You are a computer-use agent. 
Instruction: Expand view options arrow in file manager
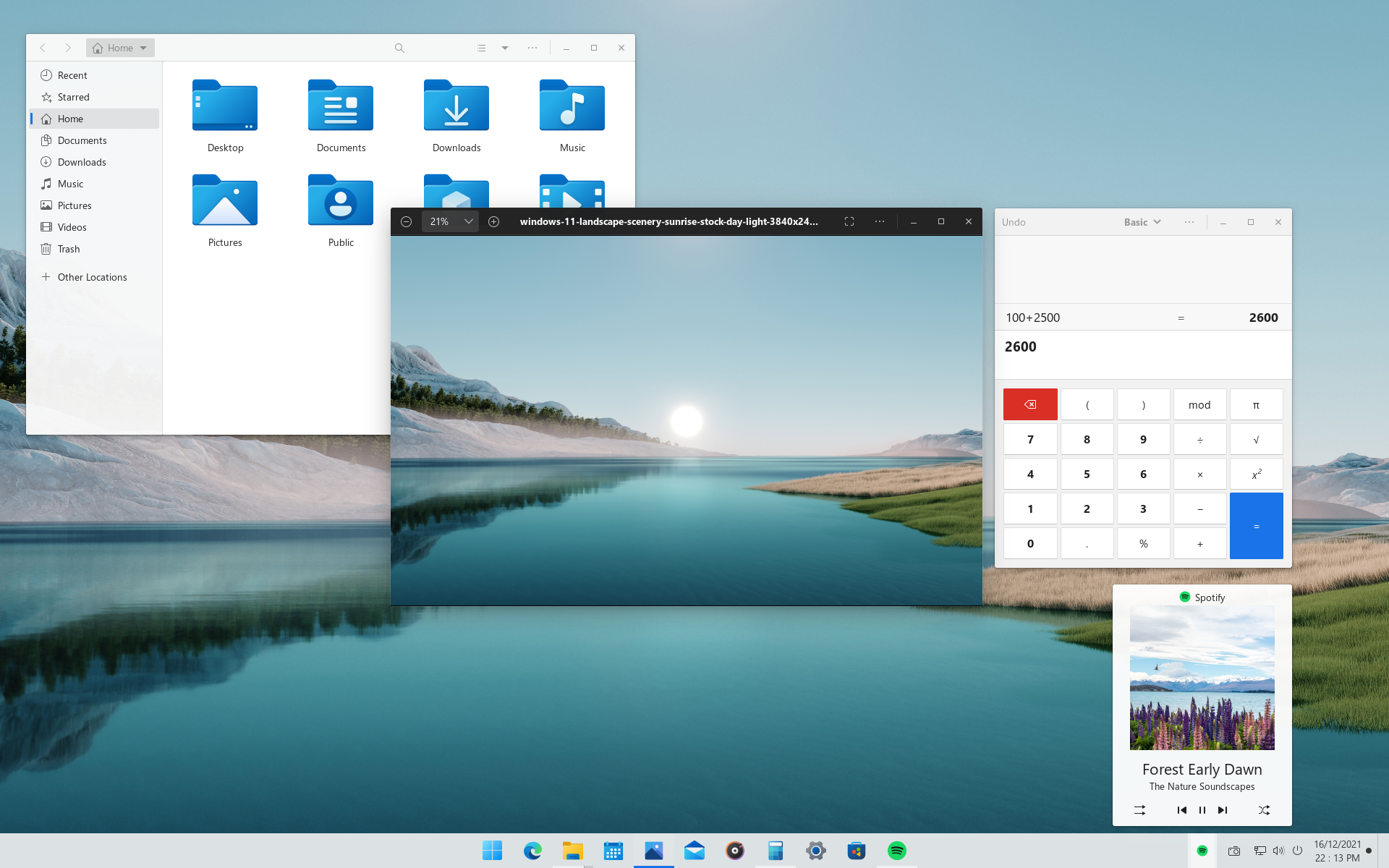click(505, 48)
